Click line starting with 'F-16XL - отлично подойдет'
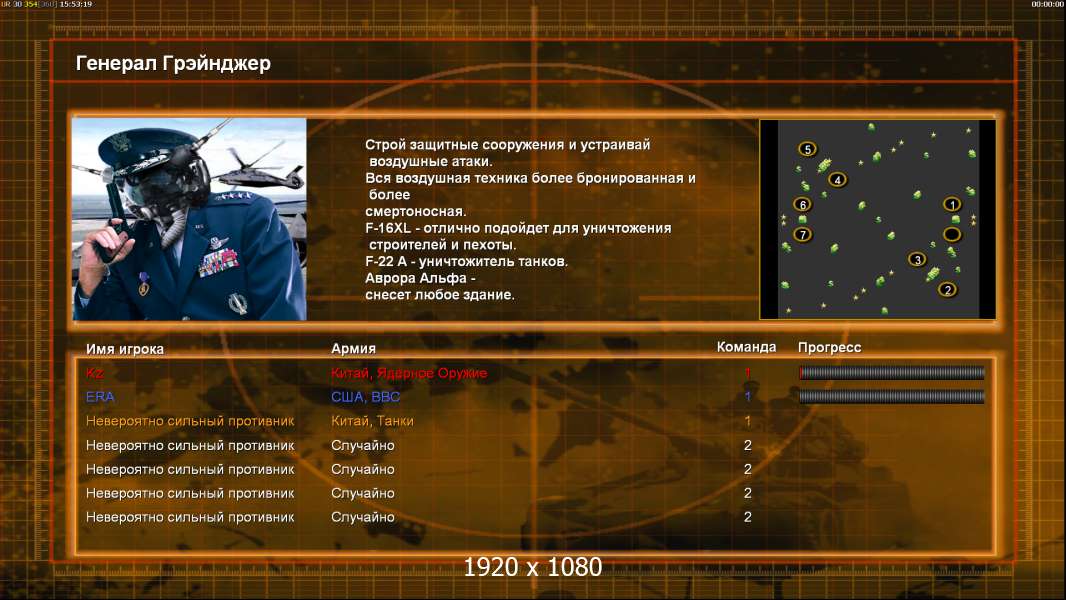 (518, 228)
